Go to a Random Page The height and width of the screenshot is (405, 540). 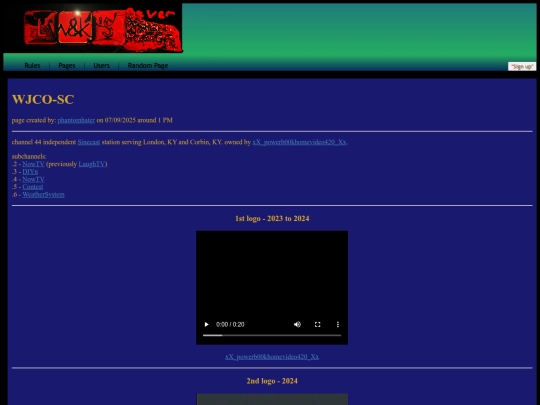(x=148, y=65)
